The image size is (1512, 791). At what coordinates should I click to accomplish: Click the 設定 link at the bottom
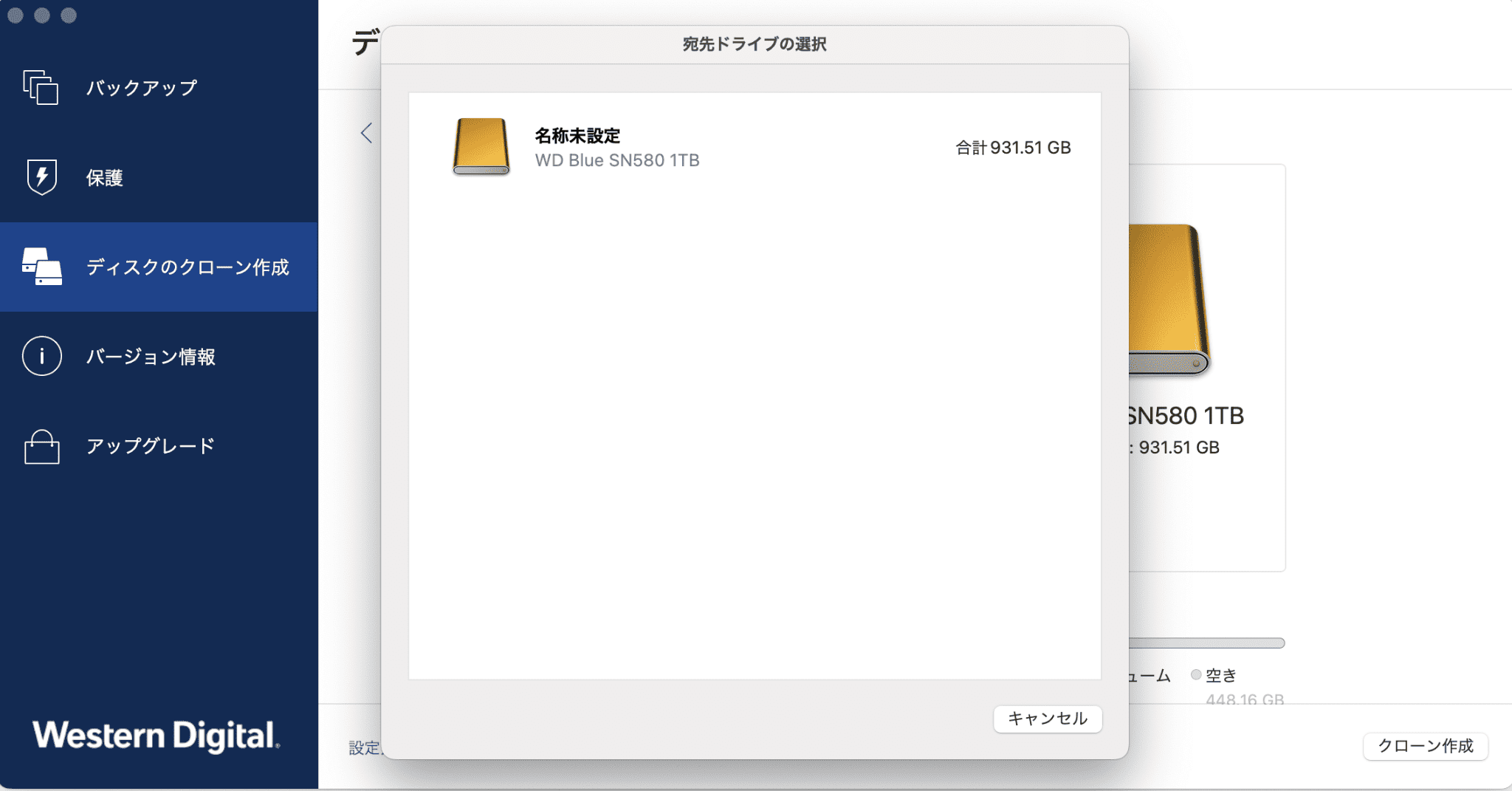[364, 747]
